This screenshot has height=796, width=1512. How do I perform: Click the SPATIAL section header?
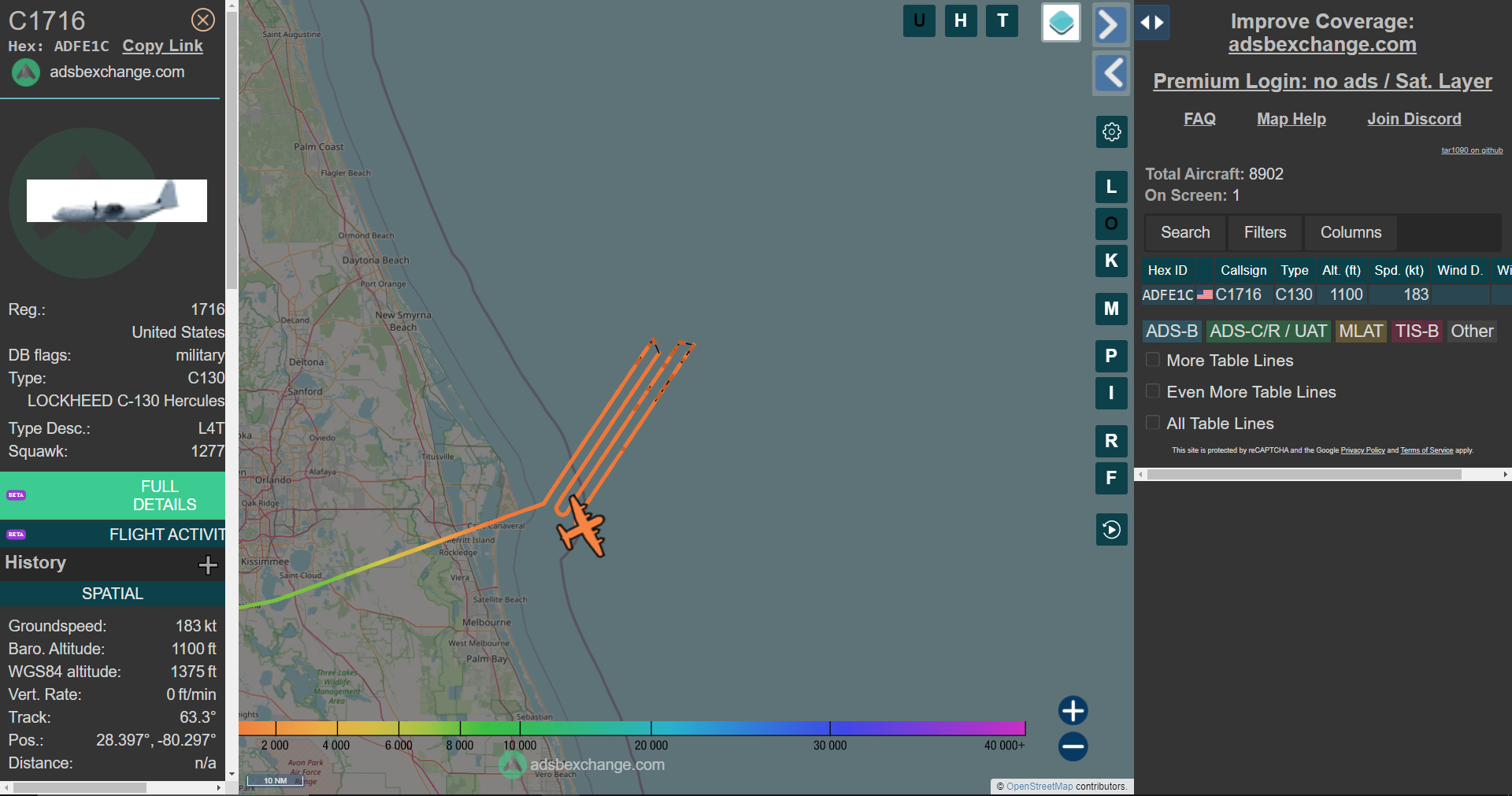coord(113,594)
